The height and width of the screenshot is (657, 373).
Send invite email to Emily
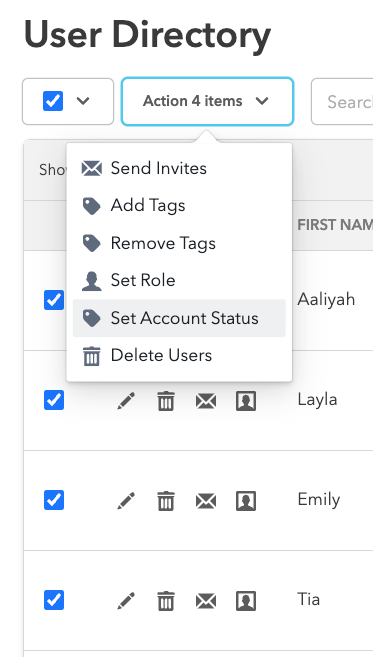coord(206,501)
